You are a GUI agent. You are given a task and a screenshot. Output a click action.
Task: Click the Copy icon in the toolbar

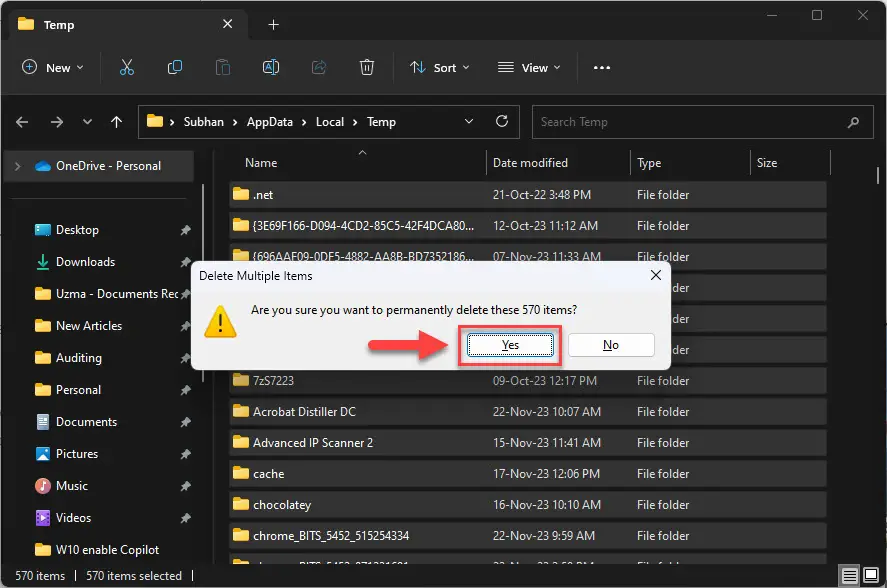[175, 67]
